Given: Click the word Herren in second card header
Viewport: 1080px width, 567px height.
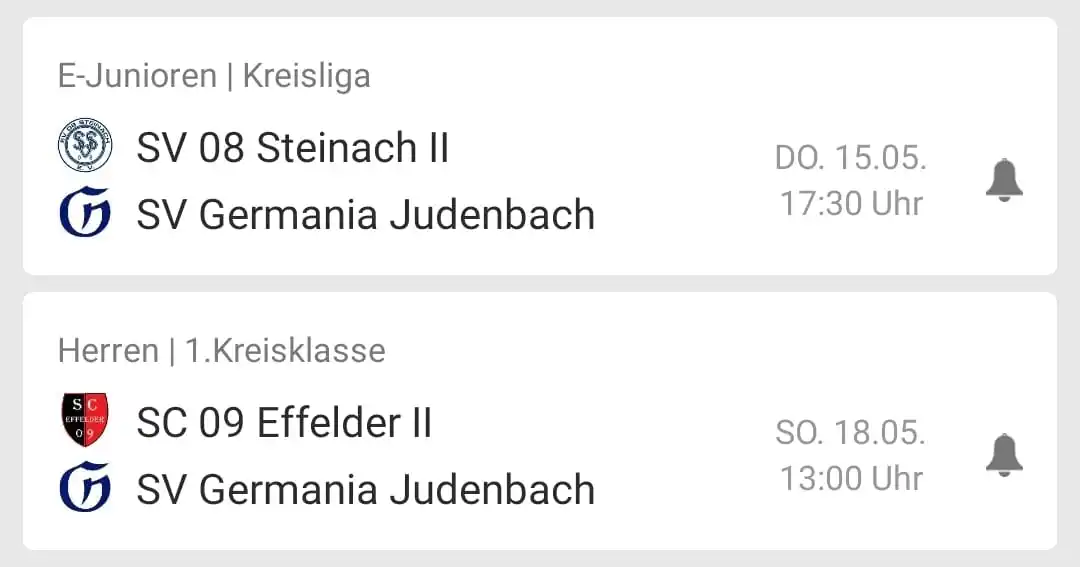Looking at the screenshot, I should (108, 351).
